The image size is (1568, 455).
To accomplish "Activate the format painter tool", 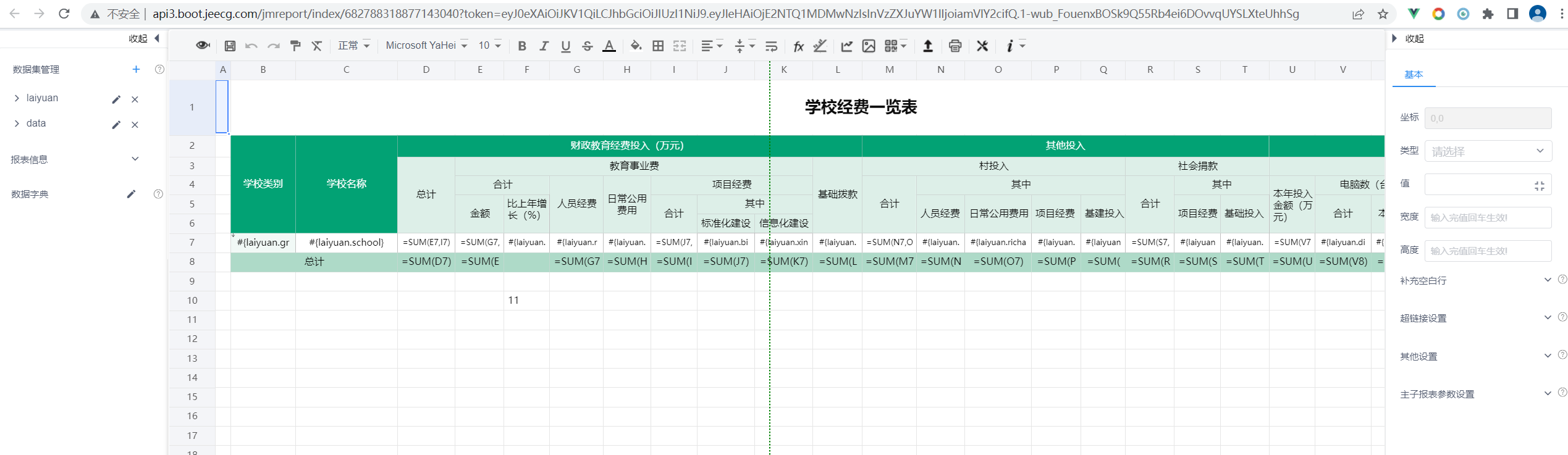I will point(295,46).
